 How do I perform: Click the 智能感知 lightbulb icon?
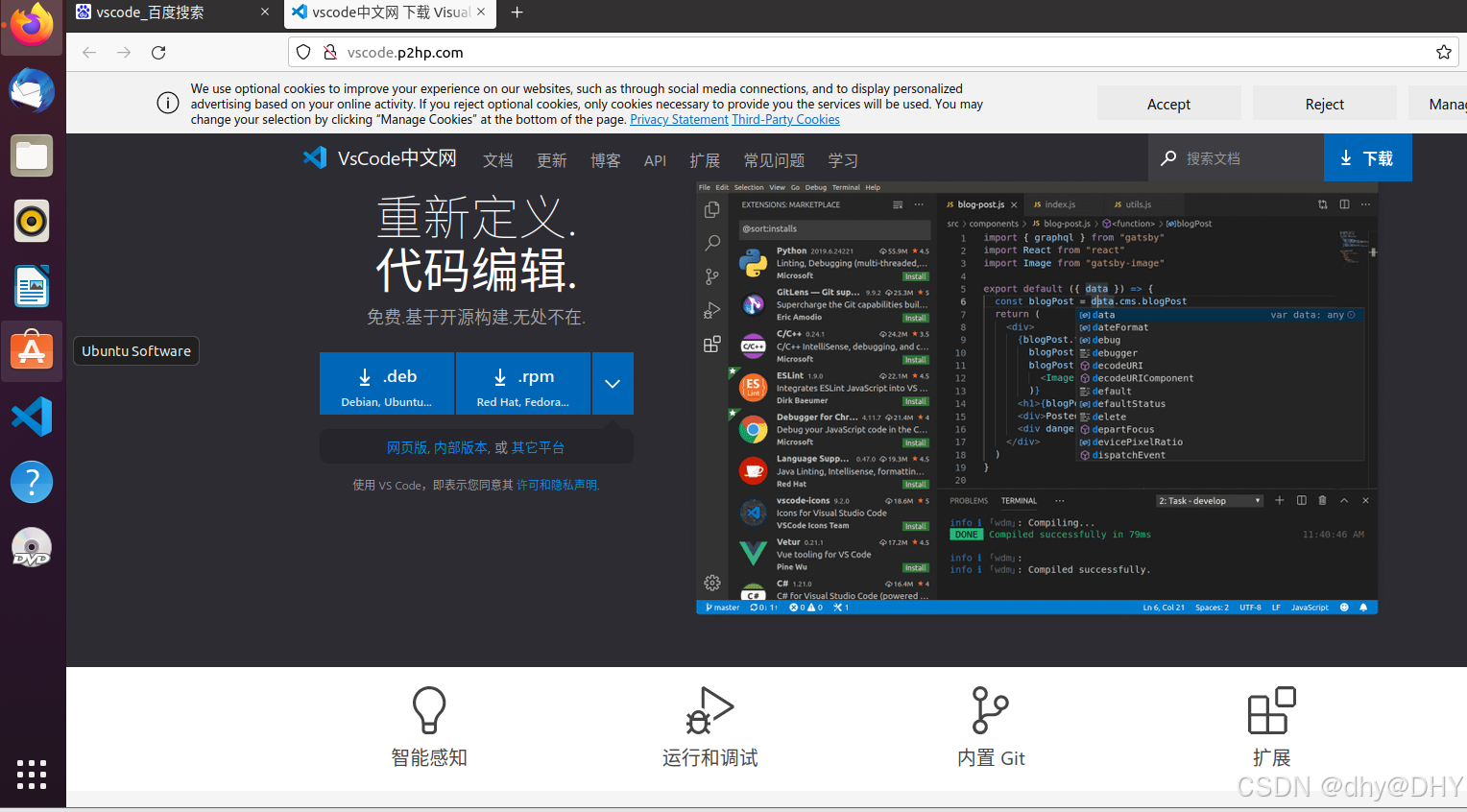pos(429,710)
